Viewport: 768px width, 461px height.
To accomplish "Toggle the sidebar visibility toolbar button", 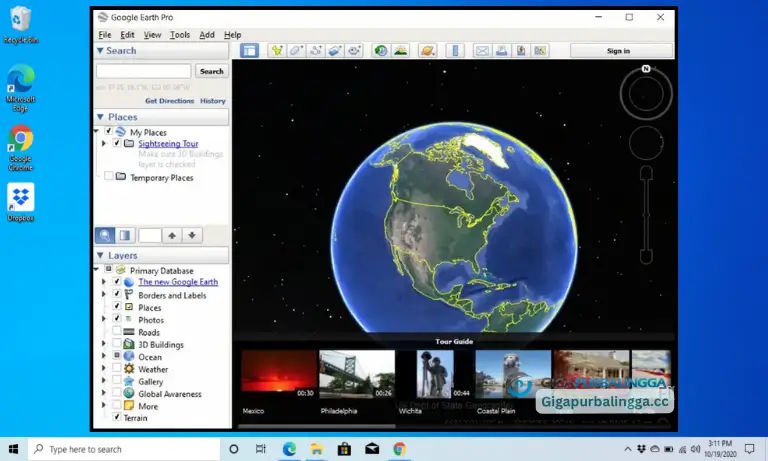I will click(249, 50).
